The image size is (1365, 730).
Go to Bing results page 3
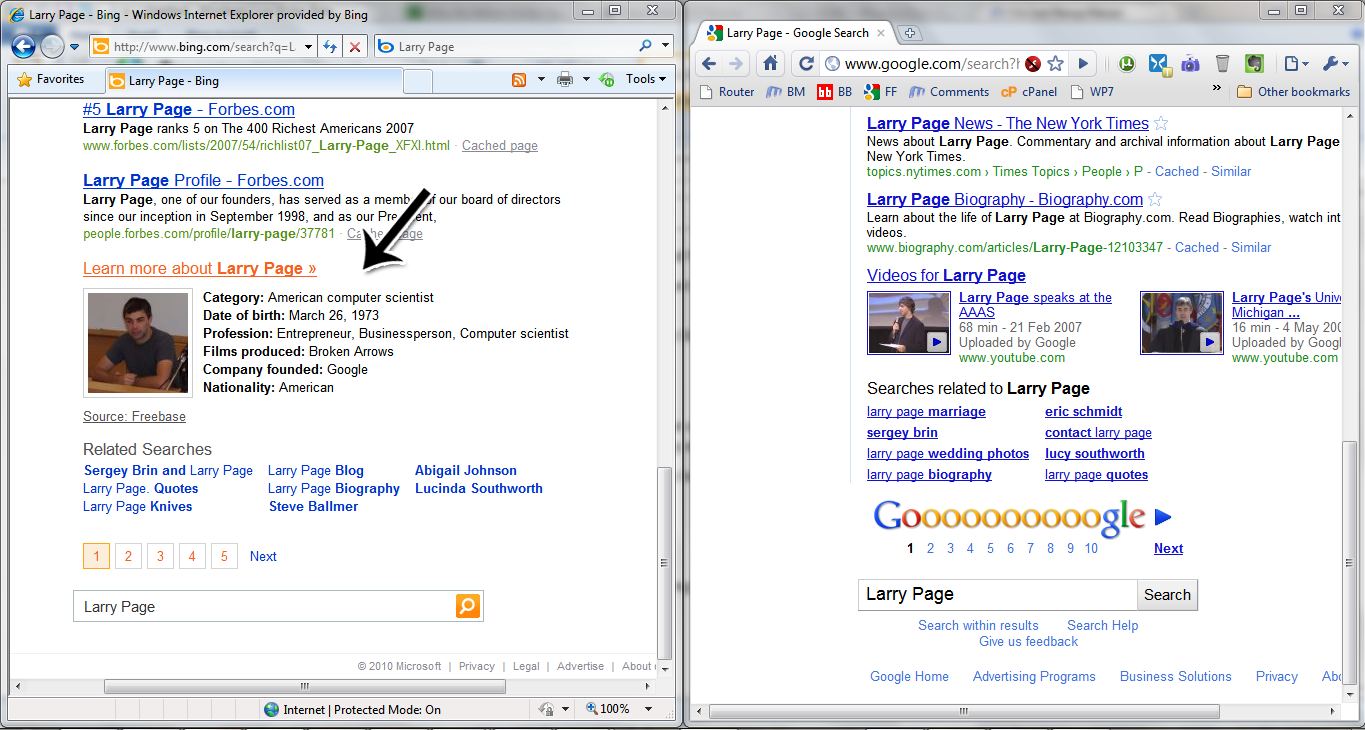[x=160, y=556]
